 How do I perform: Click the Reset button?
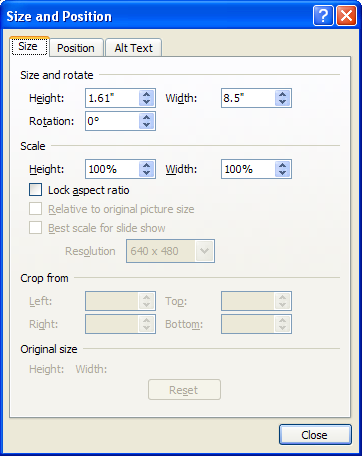pyautogui.click(x=184, y=390)
